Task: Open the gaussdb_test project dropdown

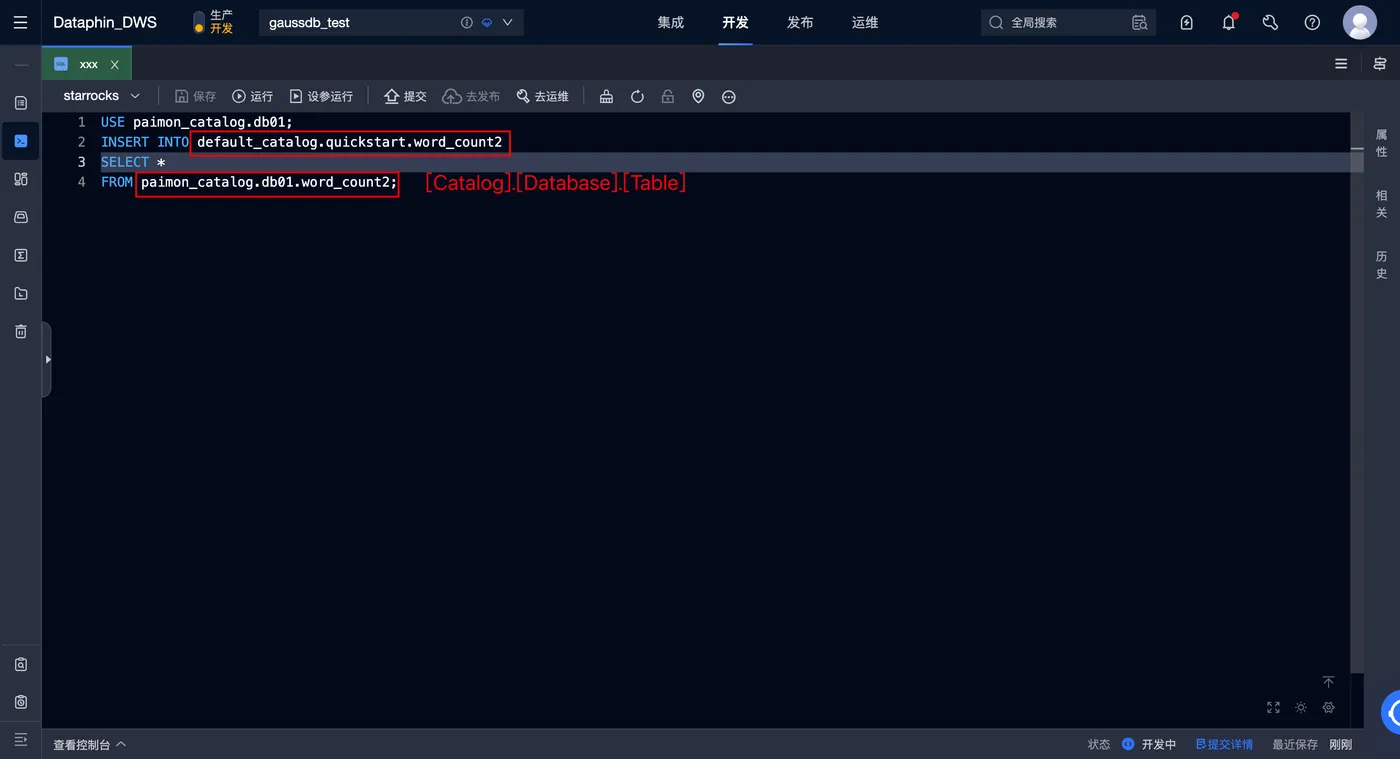Action: pos(390,22)
